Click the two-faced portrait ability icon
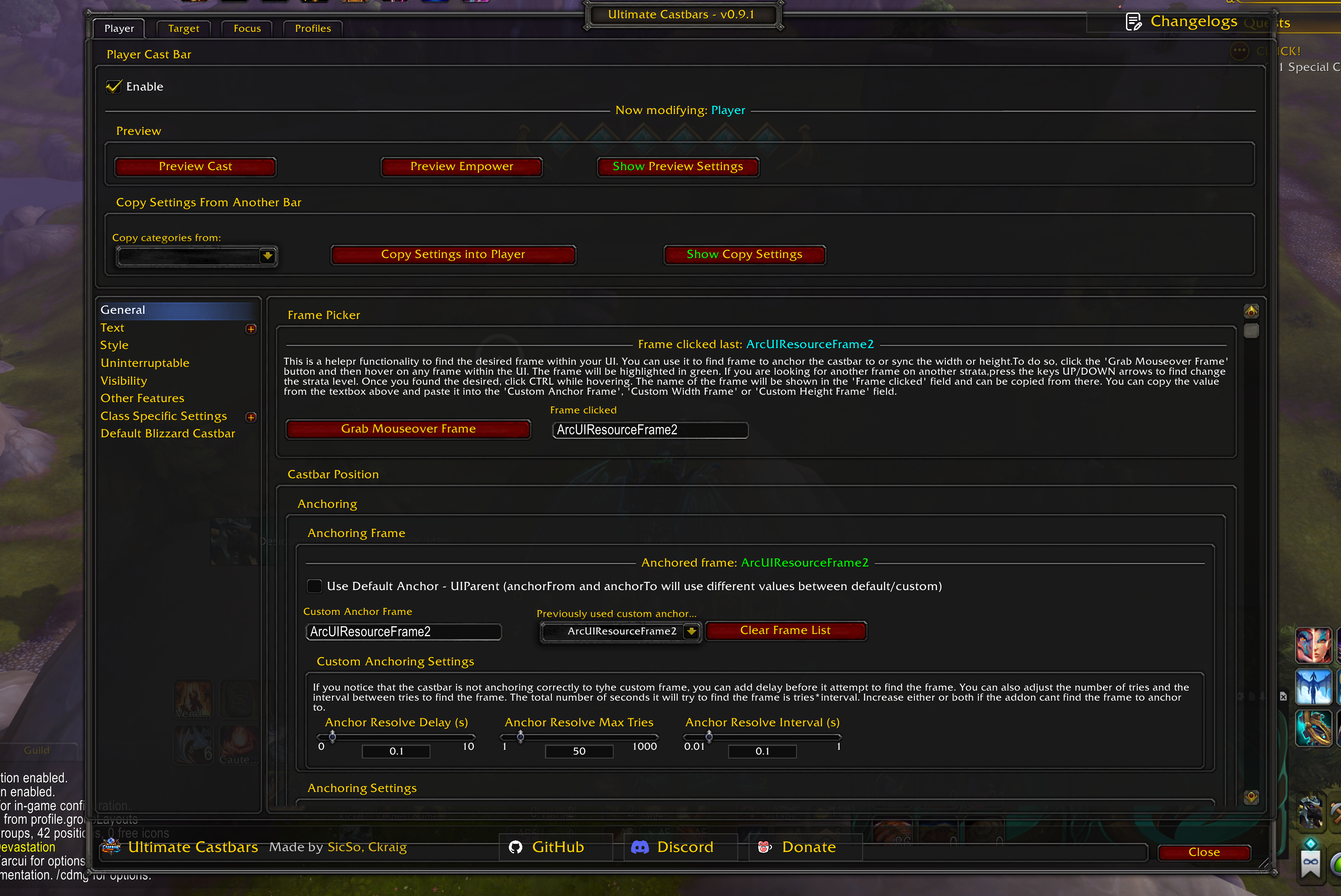 pos(1313,645)
